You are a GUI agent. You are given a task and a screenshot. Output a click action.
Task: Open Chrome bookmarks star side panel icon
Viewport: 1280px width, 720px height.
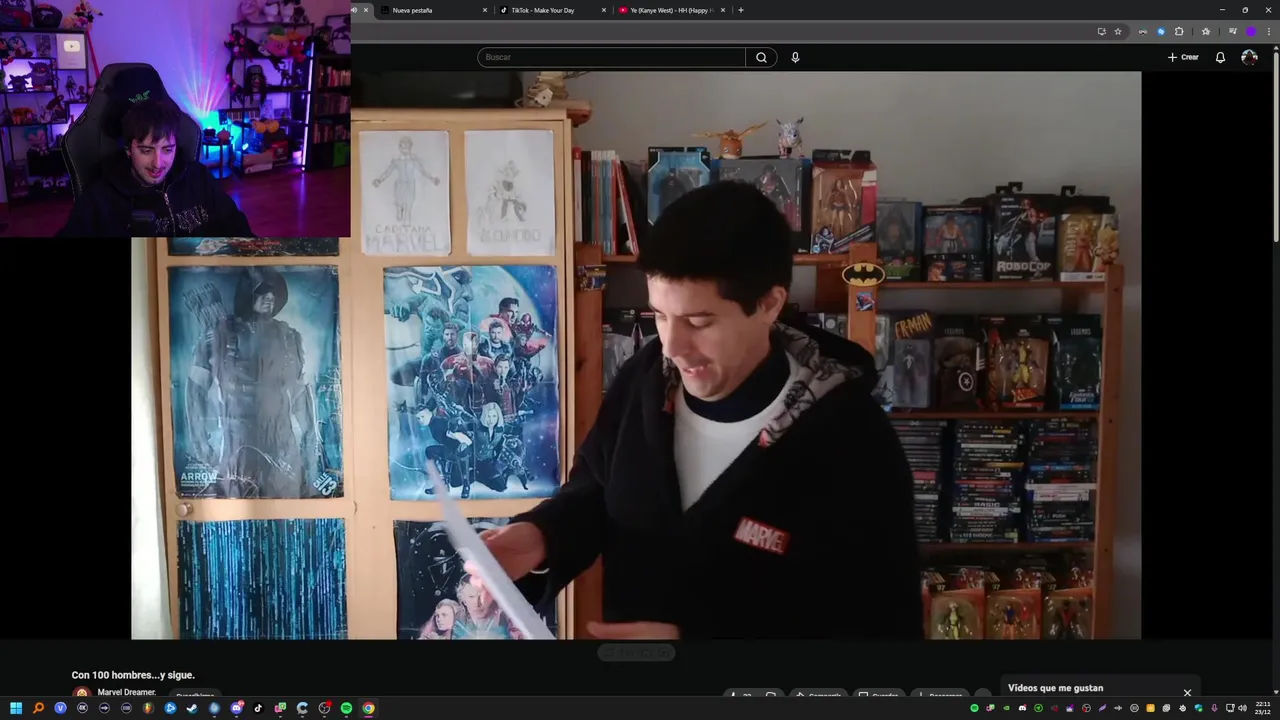pyautogui.click(x=1205, y=31)
